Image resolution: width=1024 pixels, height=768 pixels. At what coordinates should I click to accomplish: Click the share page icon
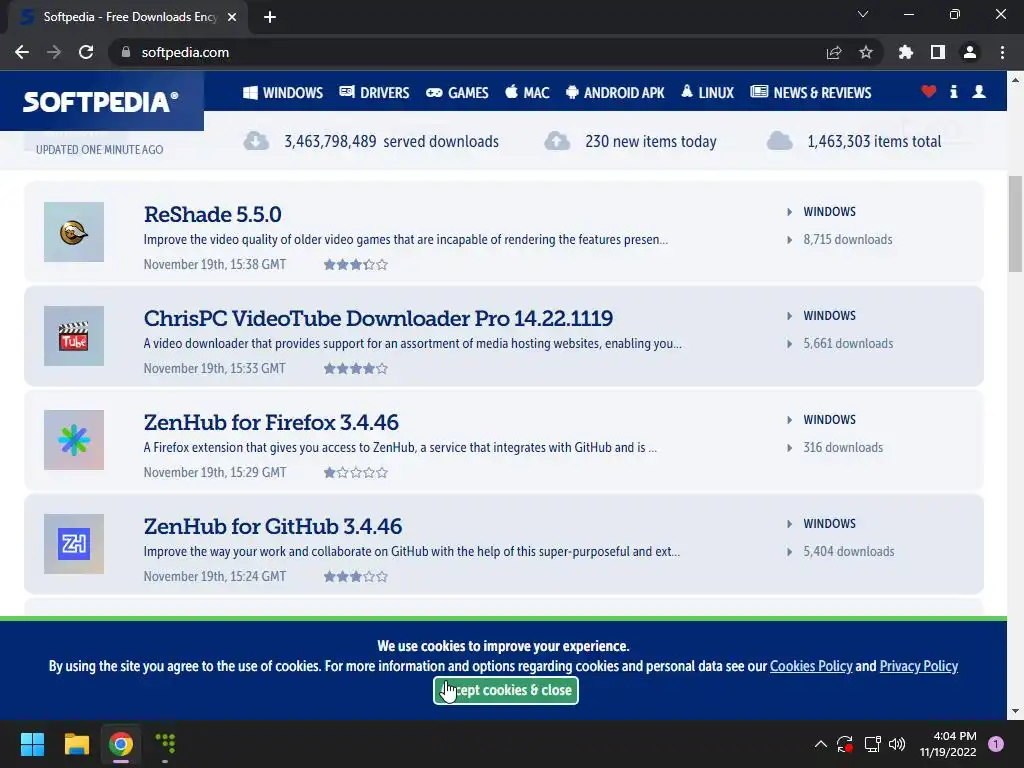[834, 52]
